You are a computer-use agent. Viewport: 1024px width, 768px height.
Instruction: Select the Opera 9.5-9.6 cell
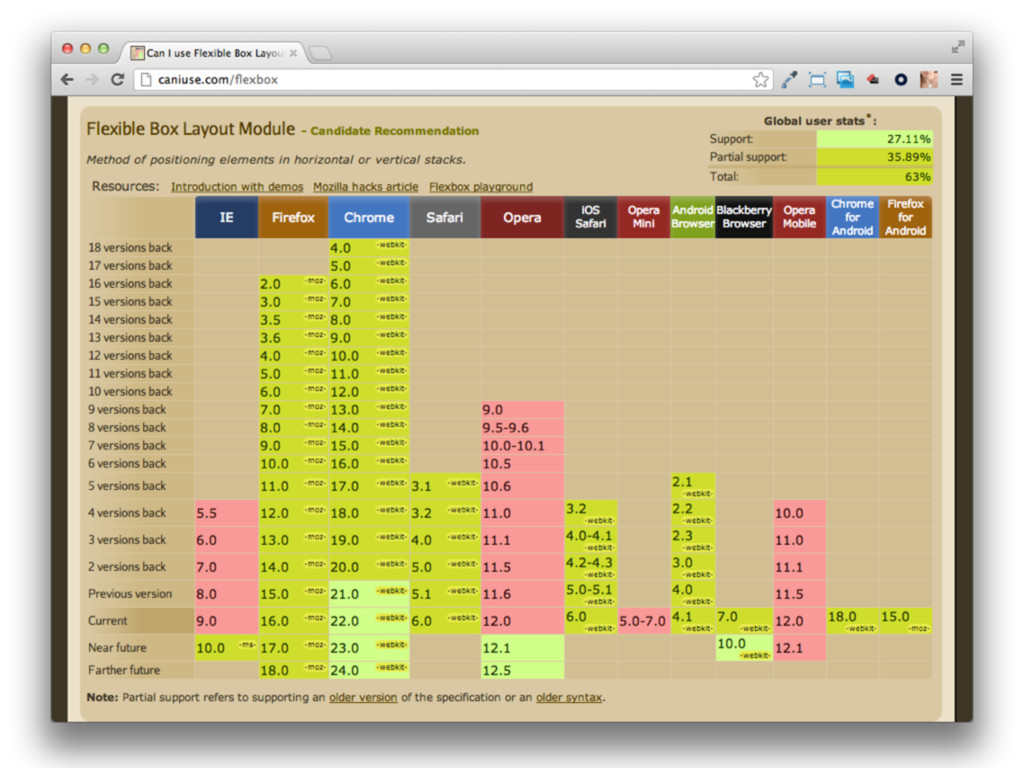522,428
